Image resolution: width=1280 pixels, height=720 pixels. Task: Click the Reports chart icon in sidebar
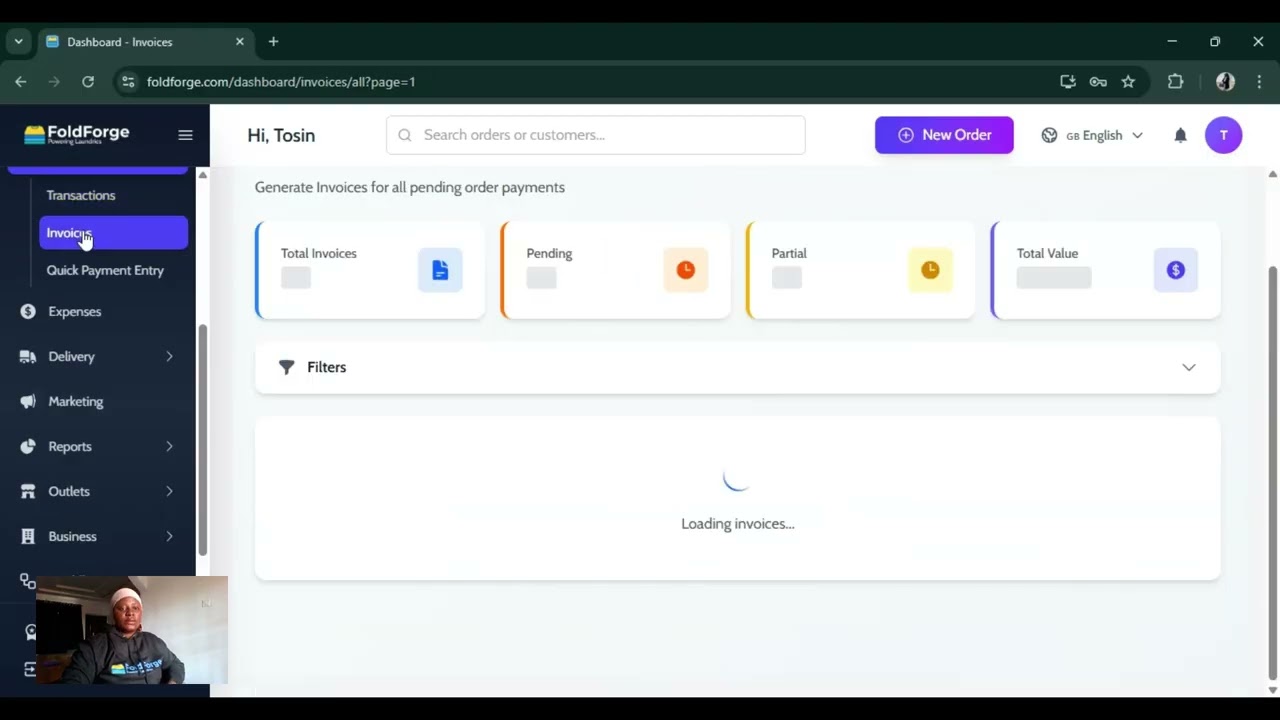click(x=28, y=446)
